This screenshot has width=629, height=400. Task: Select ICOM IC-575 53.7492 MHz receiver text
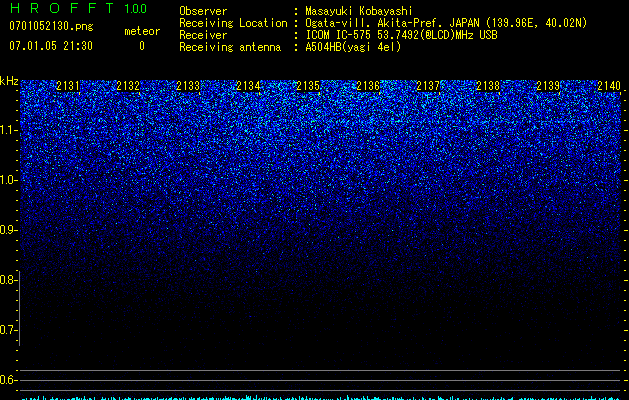tap(401, 35)
